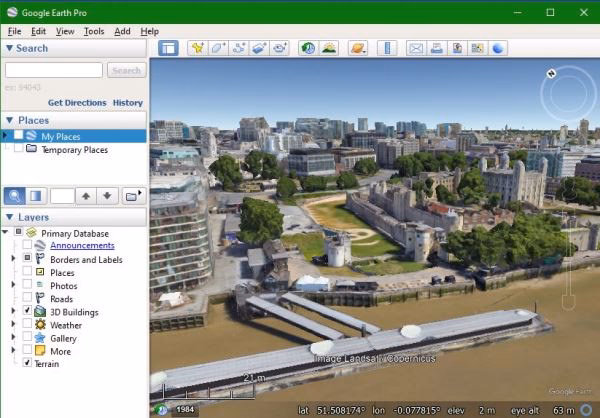Image resolution: width=600 pixels, height=418 pixels.
Task: Click the email envelope icon
Action: click(x=416, y=48)
